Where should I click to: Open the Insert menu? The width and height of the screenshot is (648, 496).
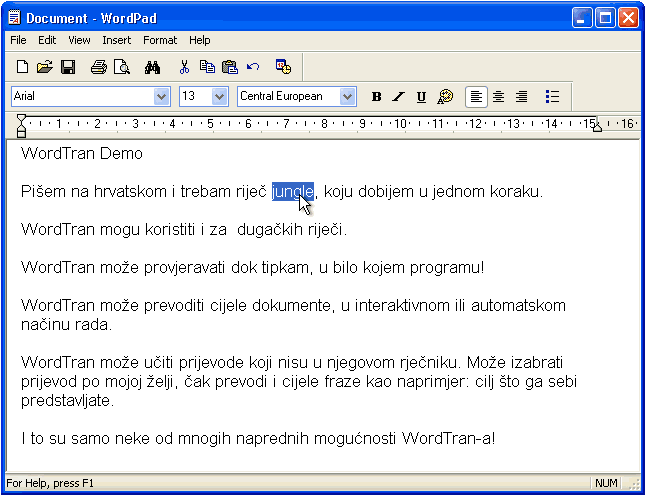coord(117,40)
